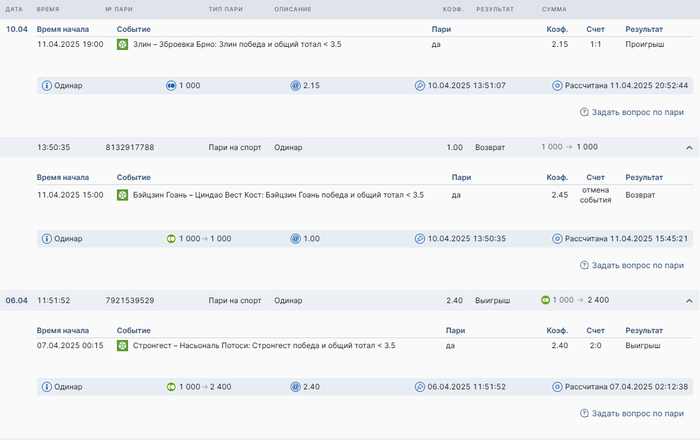
Task: Click football icon beside Стронгест – Насьональ Потоси
Action: tap(122, 346)
